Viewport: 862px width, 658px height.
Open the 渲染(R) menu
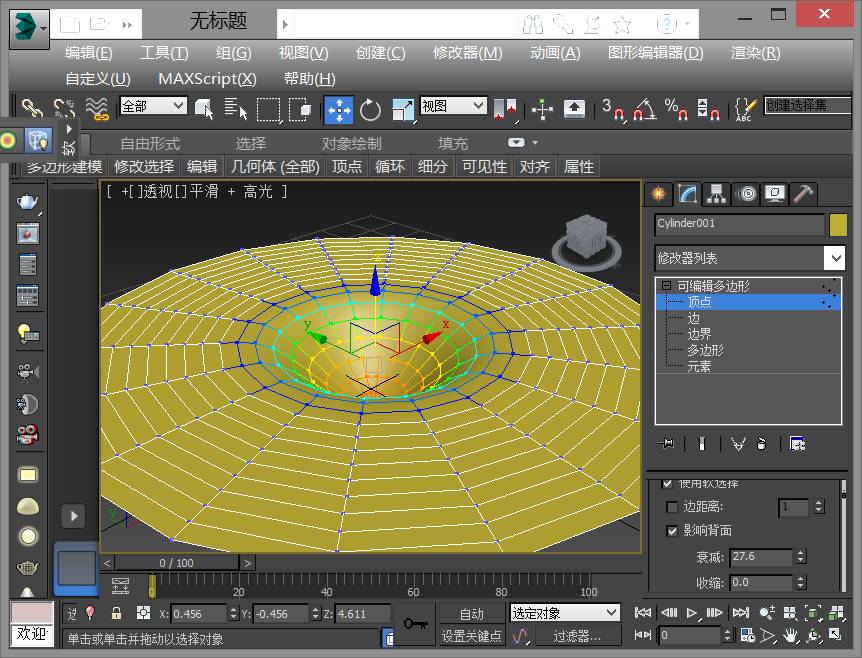755,53
